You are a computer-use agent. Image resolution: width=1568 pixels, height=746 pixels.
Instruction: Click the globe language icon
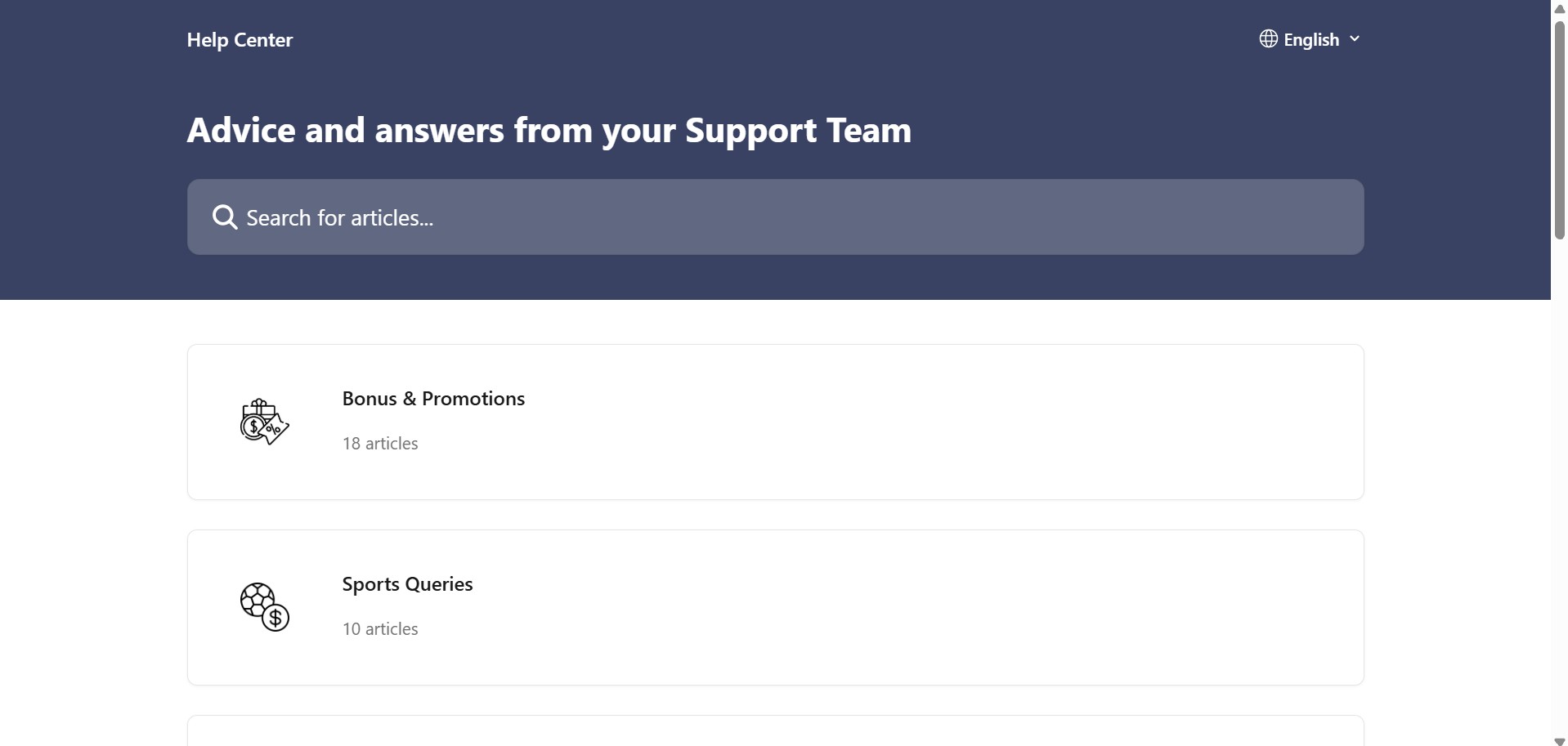(1268, 39)
